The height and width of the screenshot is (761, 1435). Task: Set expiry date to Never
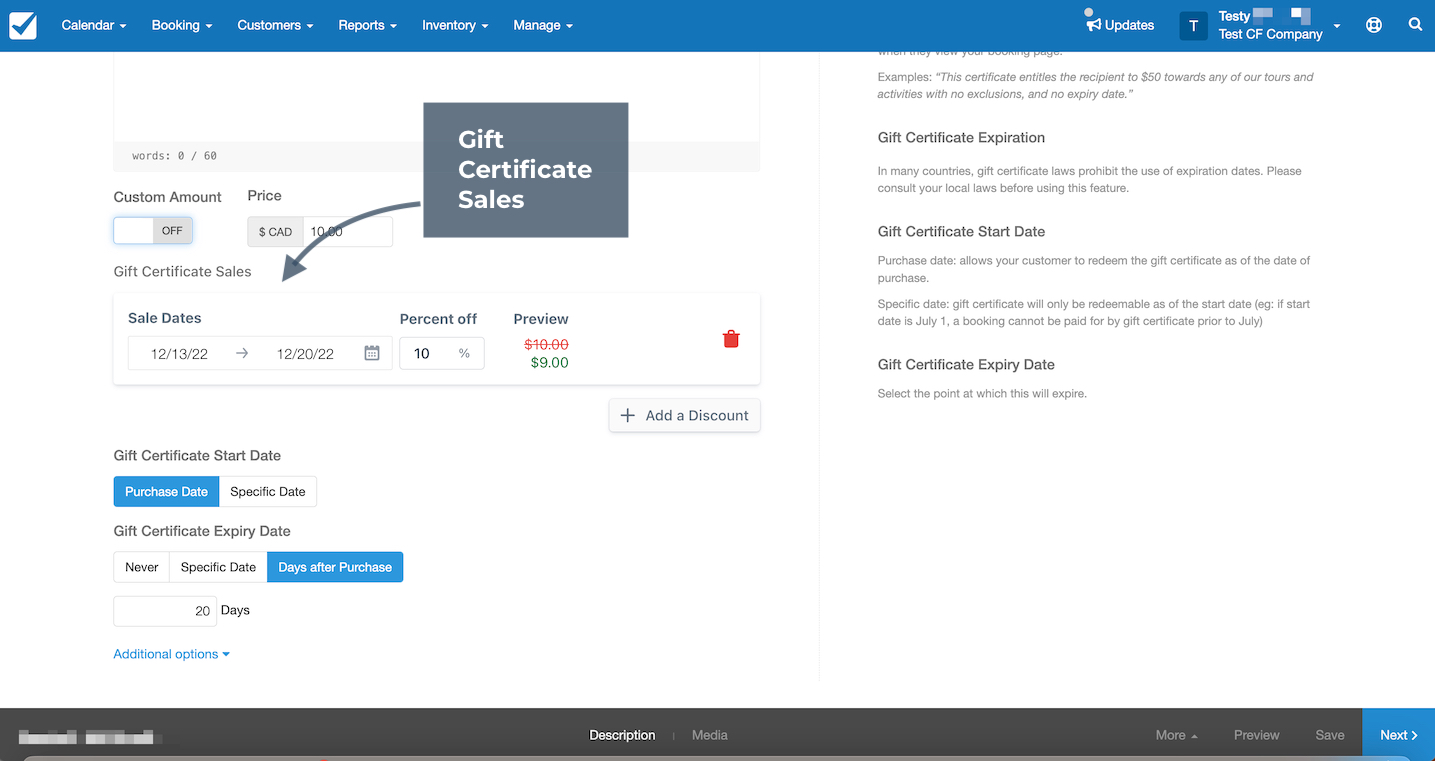(x=142, y=567)
